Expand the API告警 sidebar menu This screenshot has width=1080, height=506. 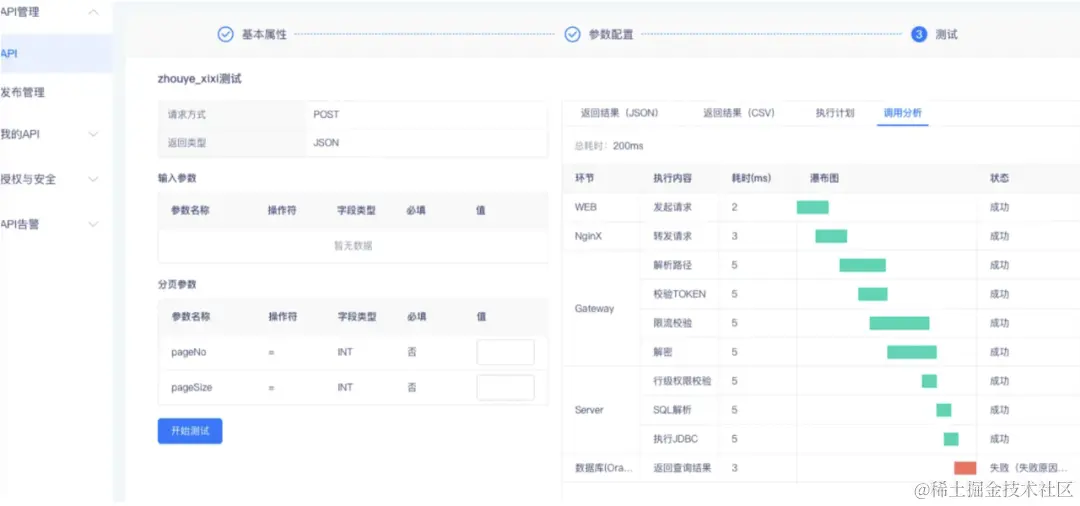click(94, 224)
